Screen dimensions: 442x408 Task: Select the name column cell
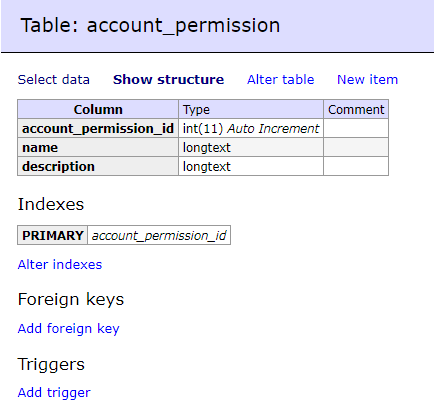(98, 147)
